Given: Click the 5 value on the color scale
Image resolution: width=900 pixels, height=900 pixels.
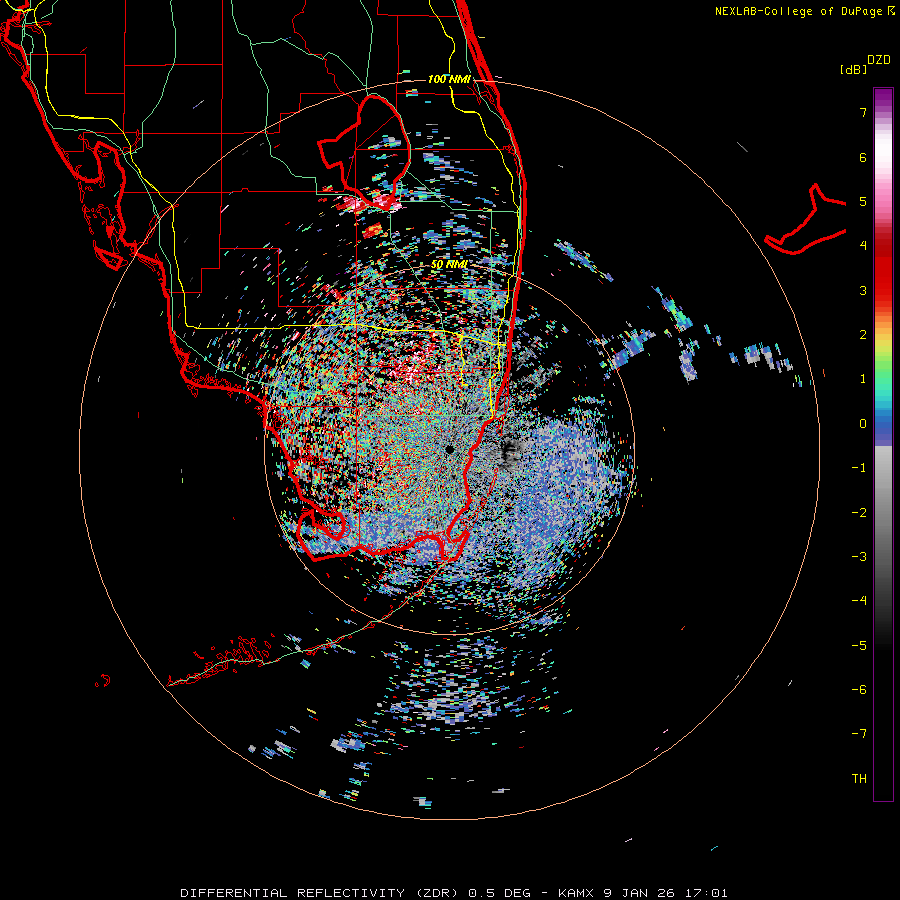Looking at the screenshot, I should pyautogui.click(x=863, y=201).
